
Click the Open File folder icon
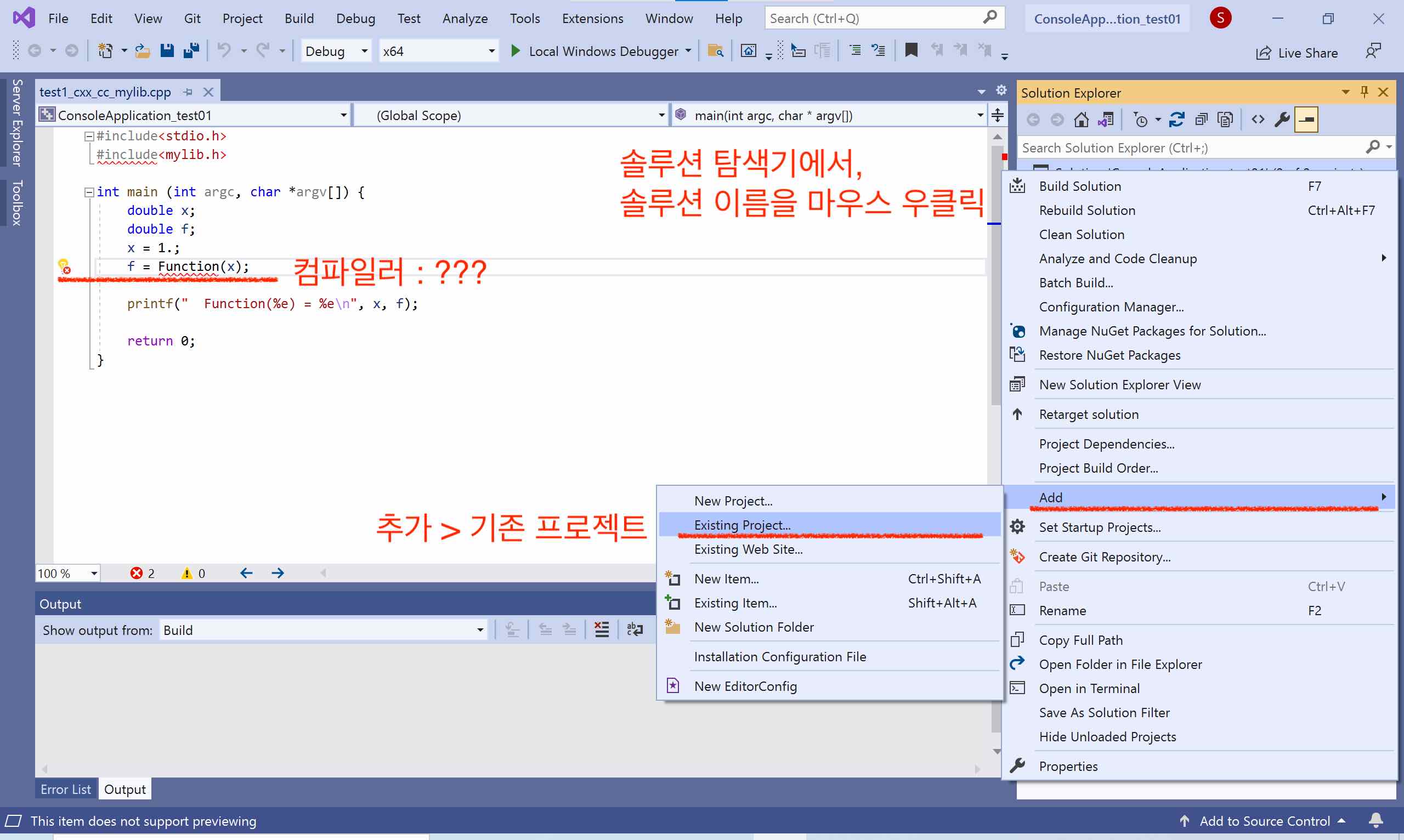142,51
